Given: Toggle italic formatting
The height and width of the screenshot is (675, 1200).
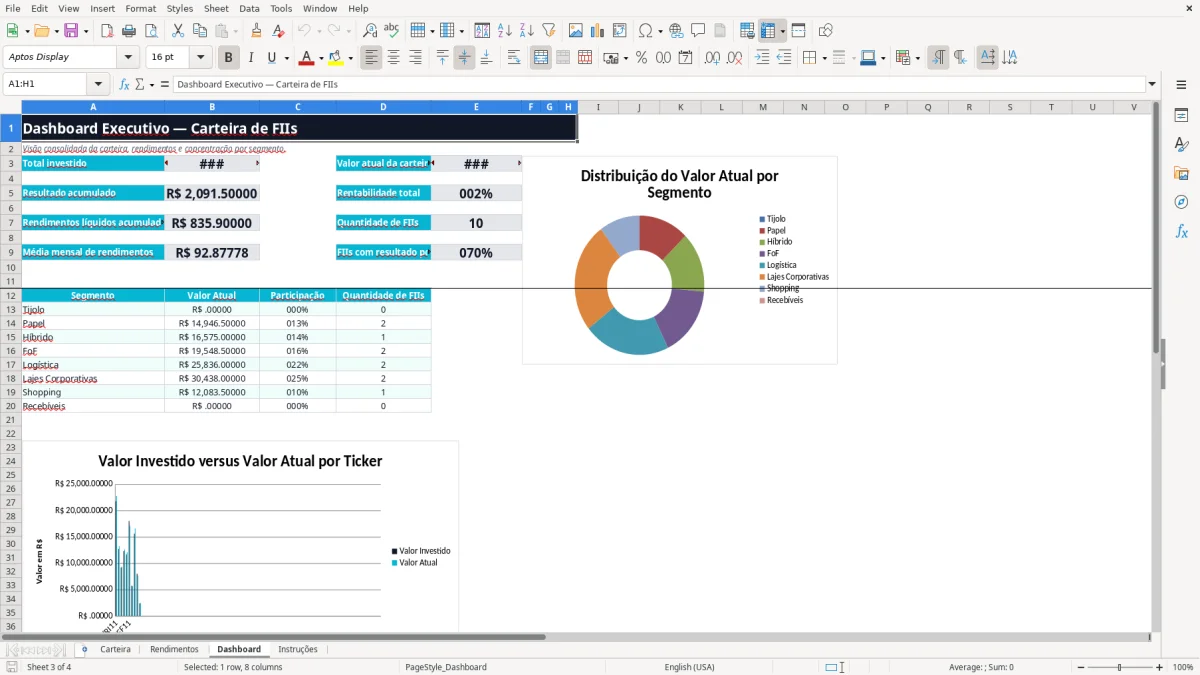Looking at the screenshot, I should tap(251, 58).
